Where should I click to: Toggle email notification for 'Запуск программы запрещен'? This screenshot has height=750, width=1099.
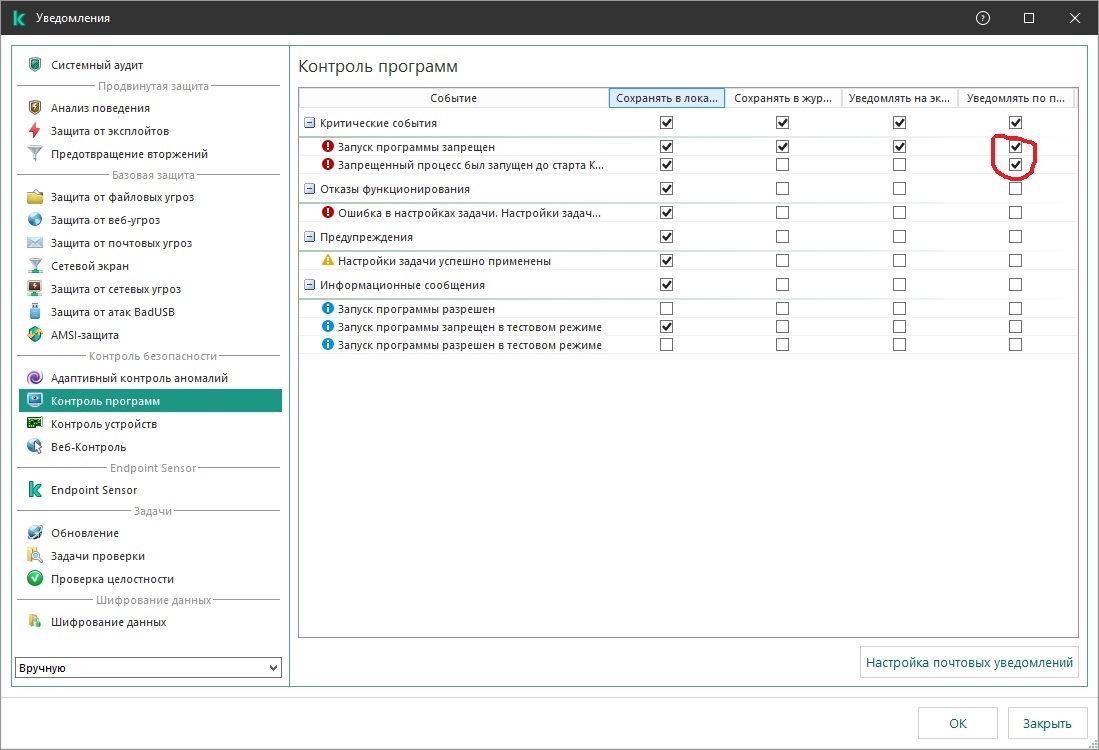[1015, 147]
